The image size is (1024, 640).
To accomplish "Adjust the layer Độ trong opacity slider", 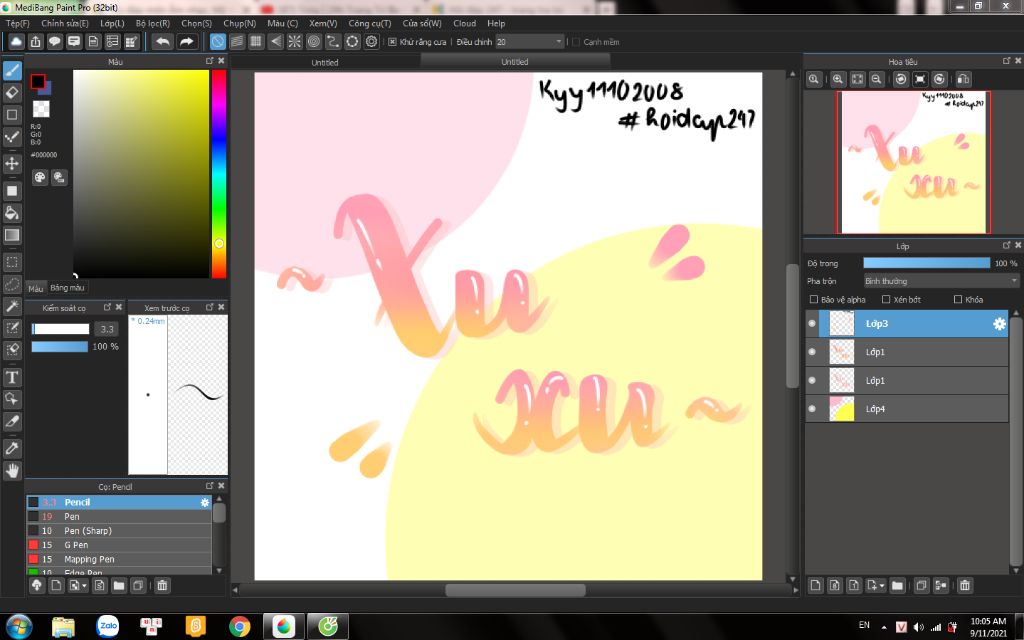I will pyautogui.click(x=926, y=263).
